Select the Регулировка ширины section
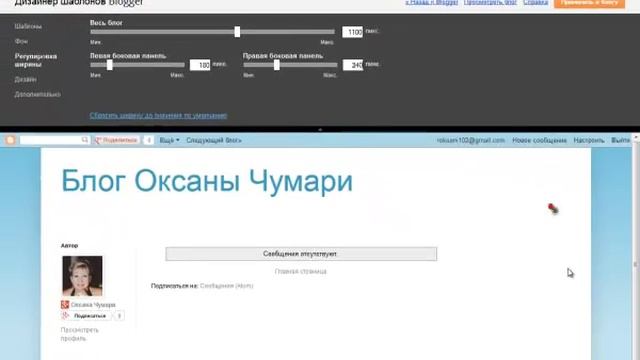Viewport: 640px width, 360px height. pyautogui.click(x=36, y=60)
